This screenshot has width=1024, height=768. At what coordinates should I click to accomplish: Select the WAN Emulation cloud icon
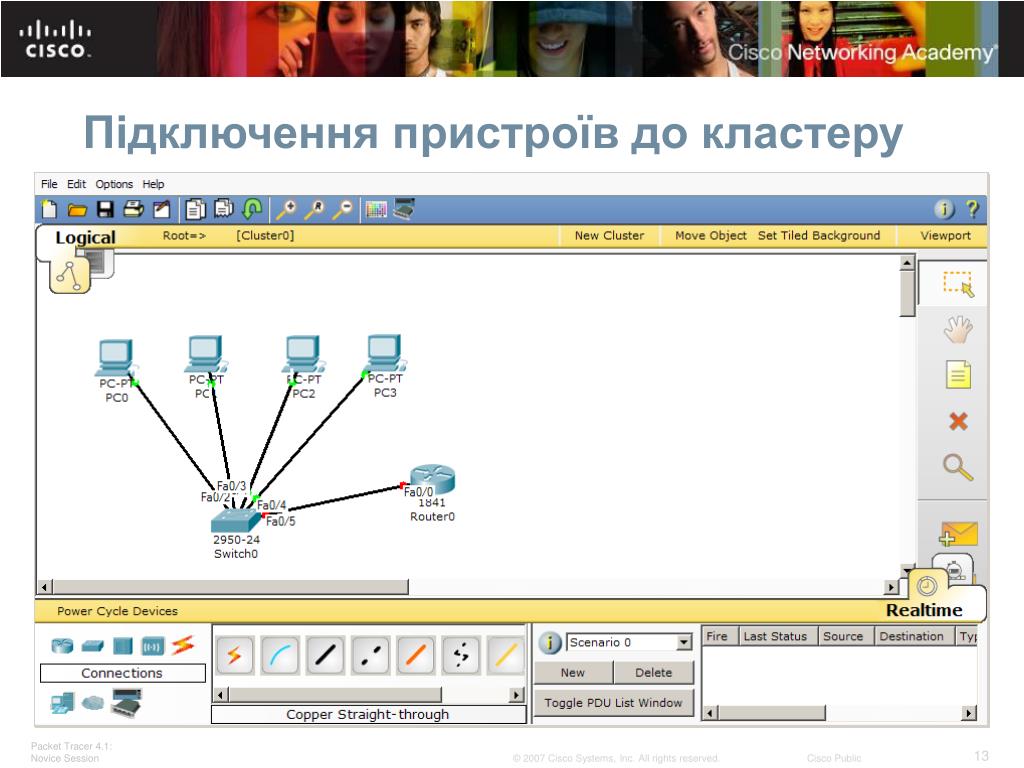tap(93, 703)
